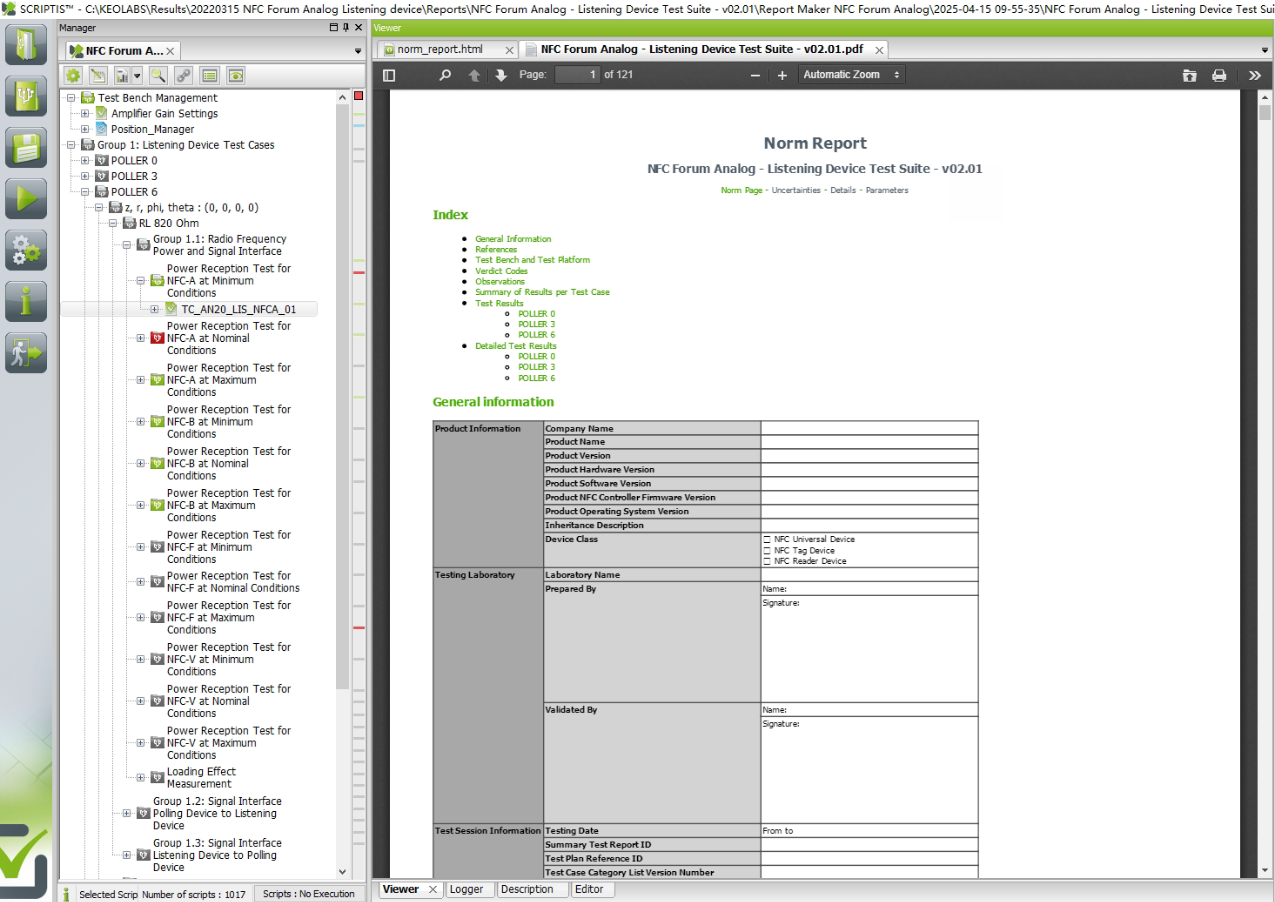Open the Automatic Zoom dropdown
The width and height of the screenshot is (1275, 902).
(x=852, y=75)
